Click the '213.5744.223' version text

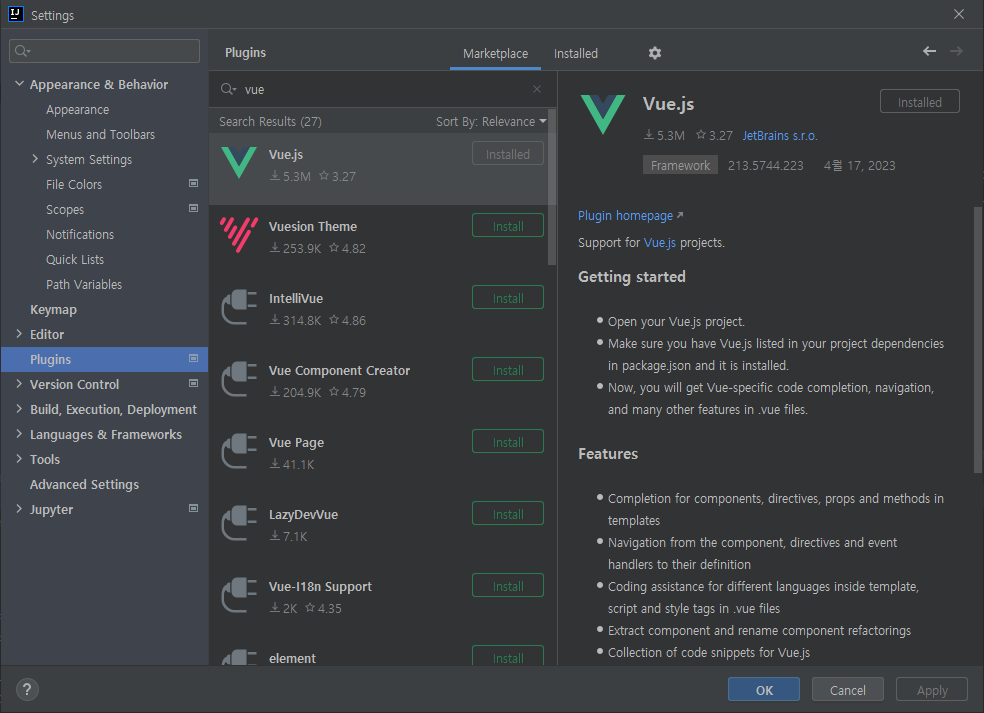[766, 166]
